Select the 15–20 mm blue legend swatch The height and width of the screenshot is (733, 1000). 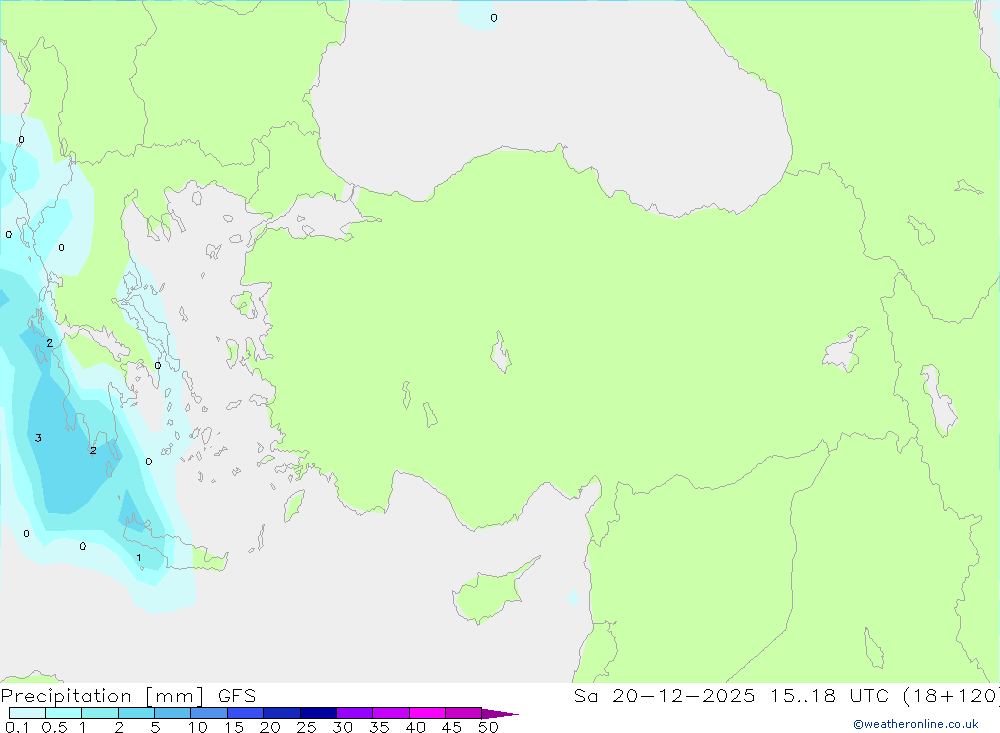tap(245, 713)
